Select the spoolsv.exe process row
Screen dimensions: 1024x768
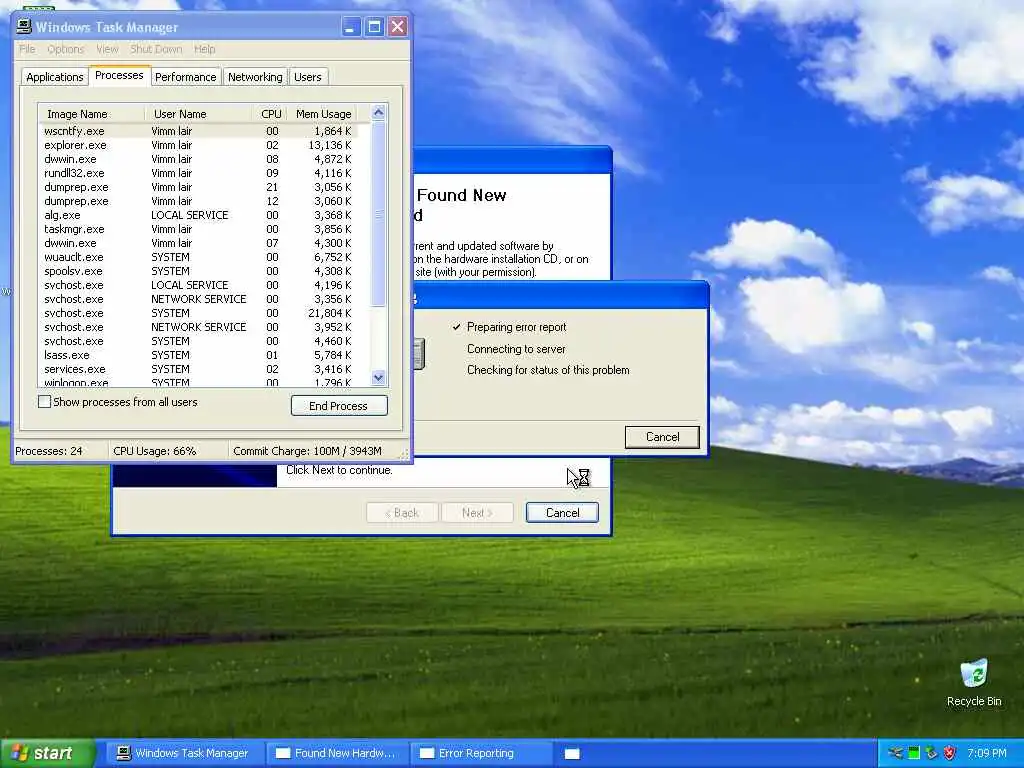pyautogui.click(x=198, y=271)
